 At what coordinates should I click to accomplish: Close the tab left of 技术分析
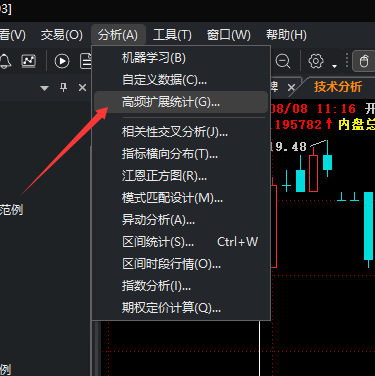291,88
